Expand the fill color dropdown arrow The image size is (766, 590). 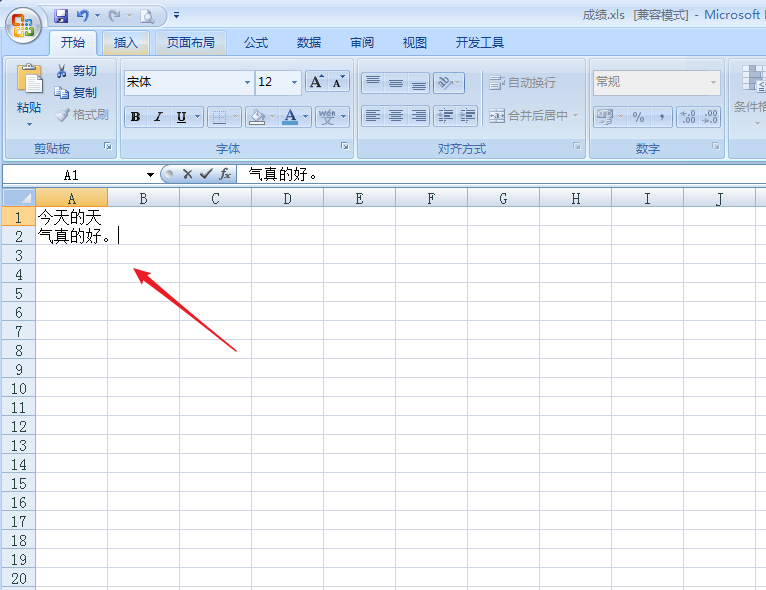click(273, 117)
